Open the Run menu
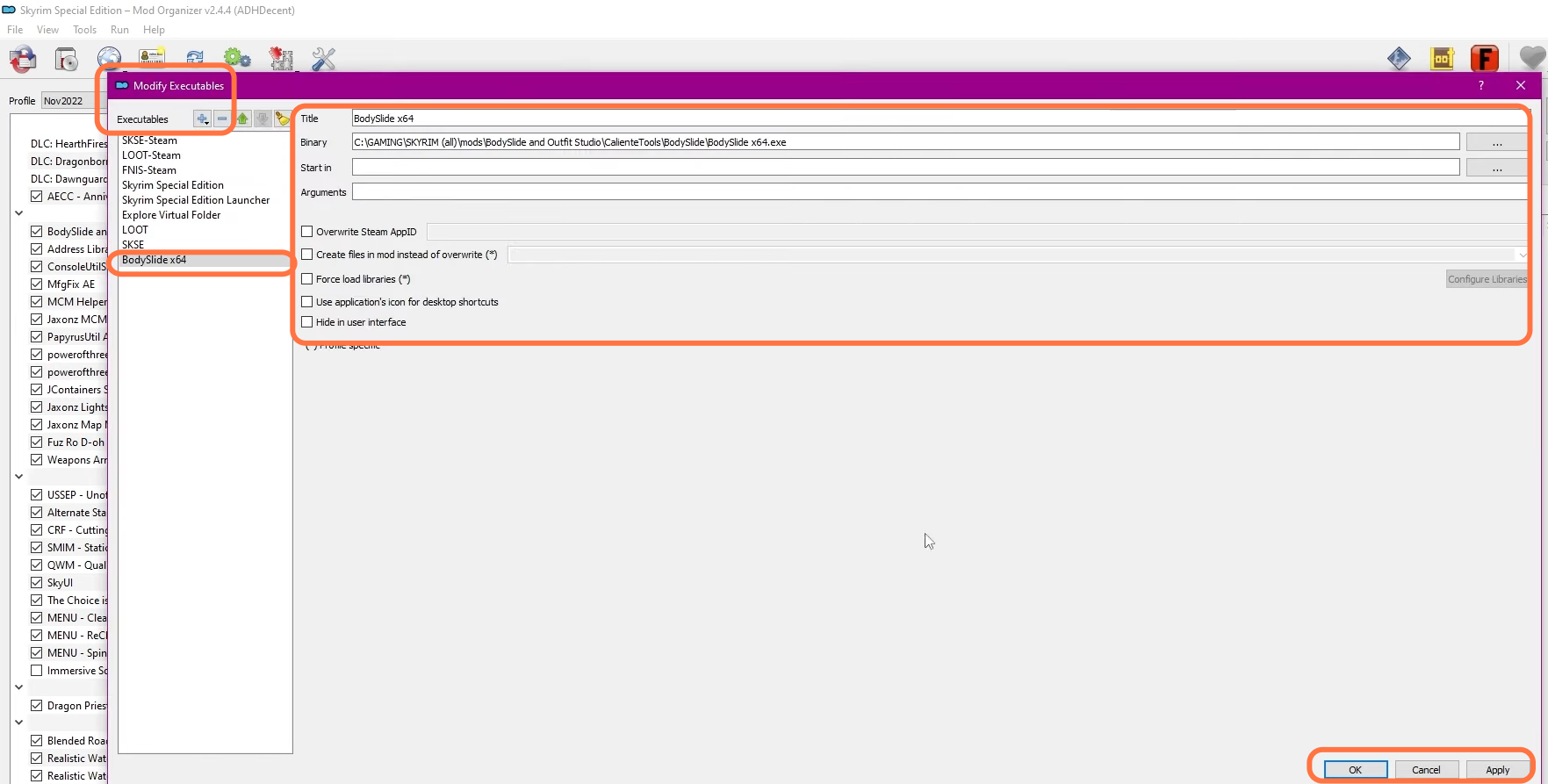Screen dimensions: 1548x784 119,30
